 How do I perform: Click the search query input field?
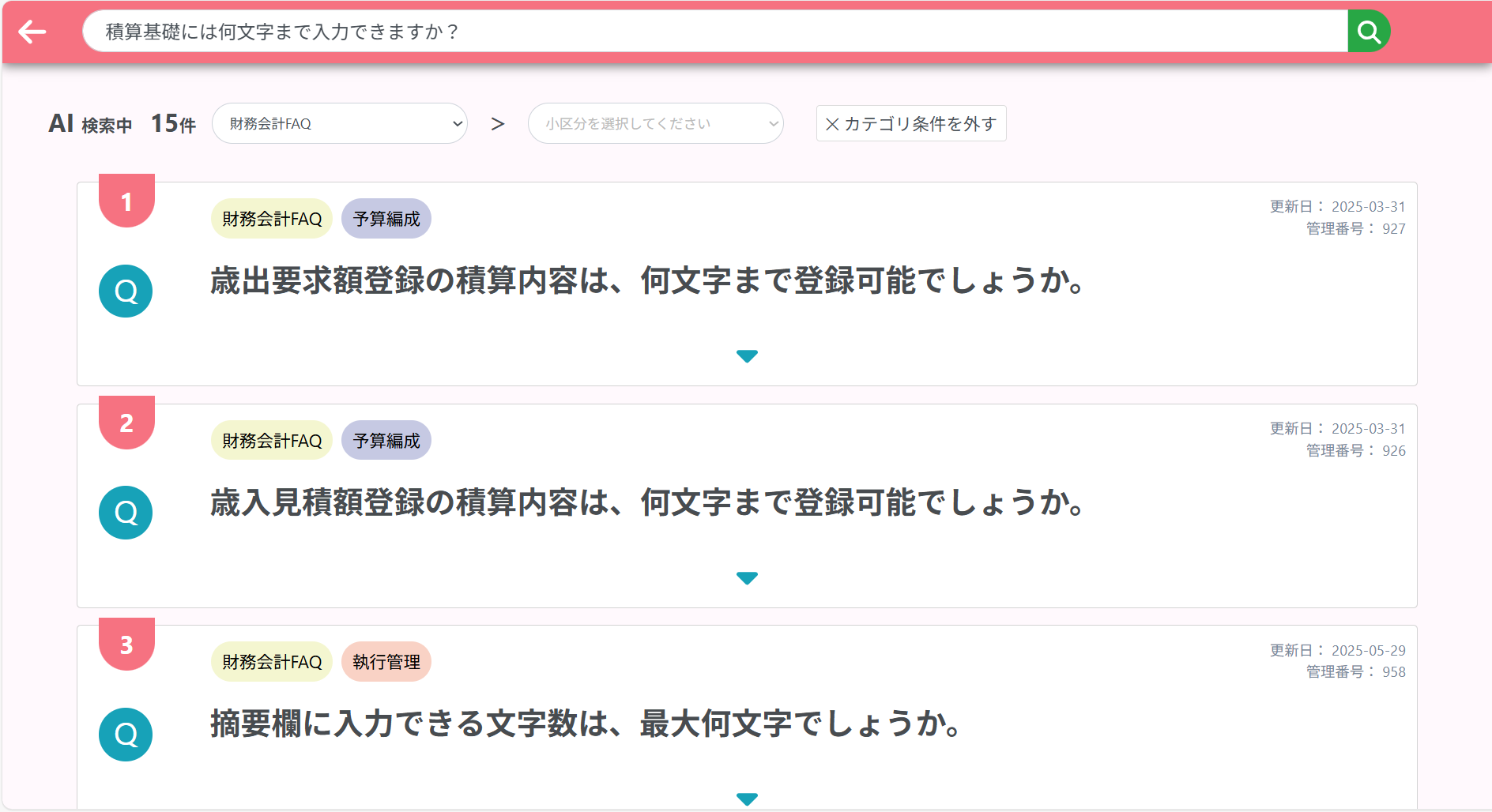click(711, 32)
